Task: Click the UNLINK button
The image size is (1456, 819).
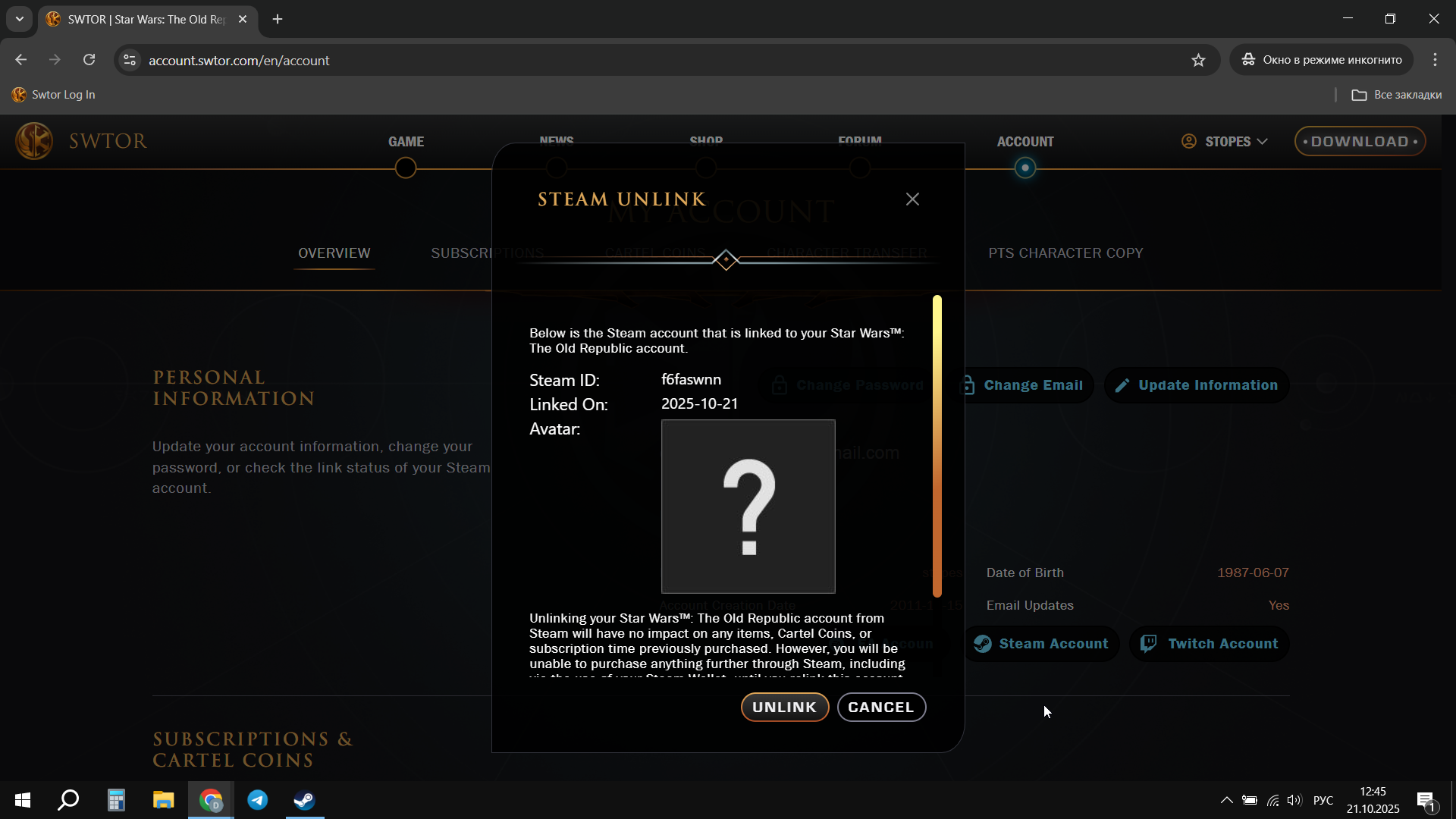Action: click(784, 707)
